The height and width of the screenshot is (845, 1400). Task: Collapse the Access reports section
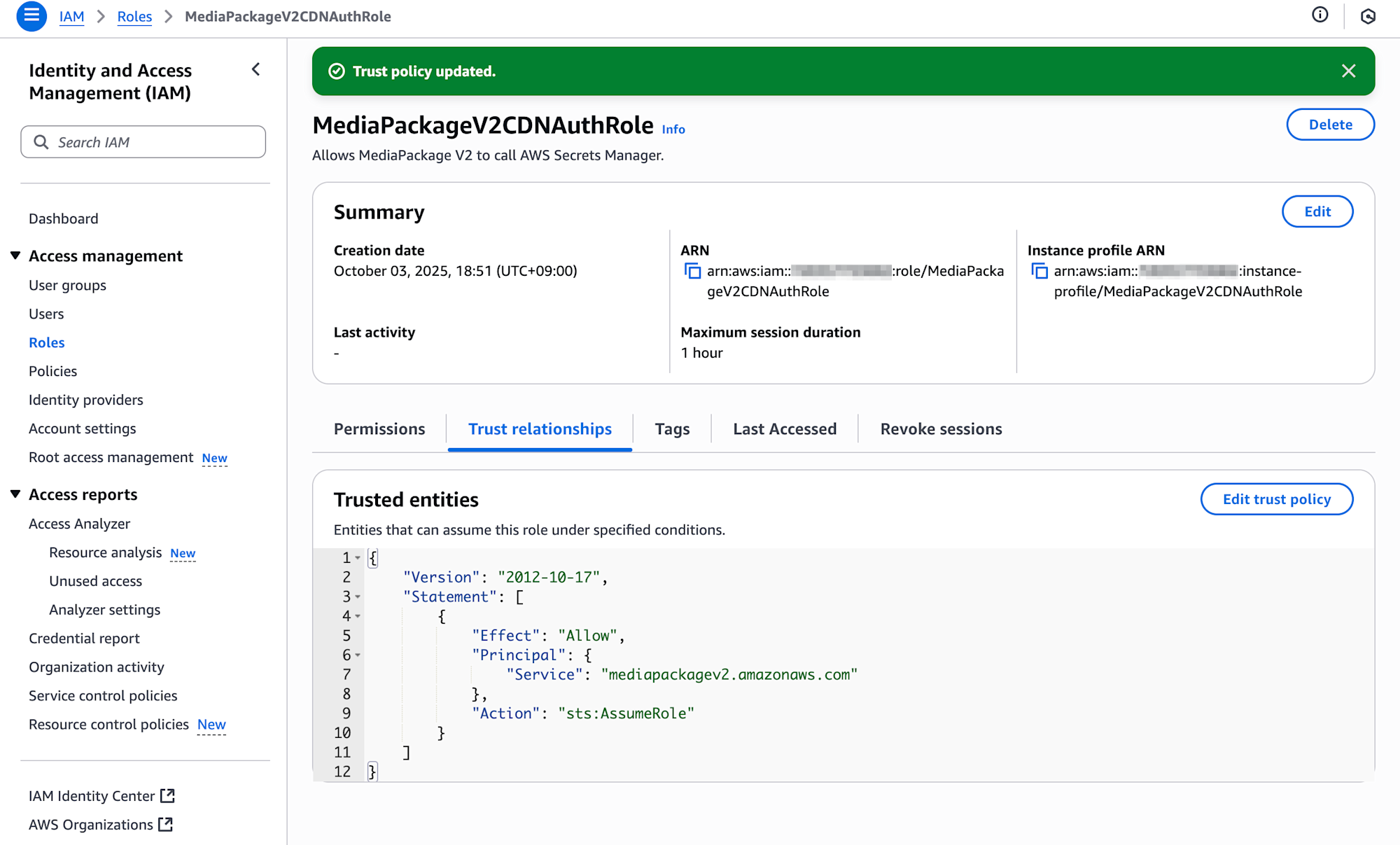15,494
